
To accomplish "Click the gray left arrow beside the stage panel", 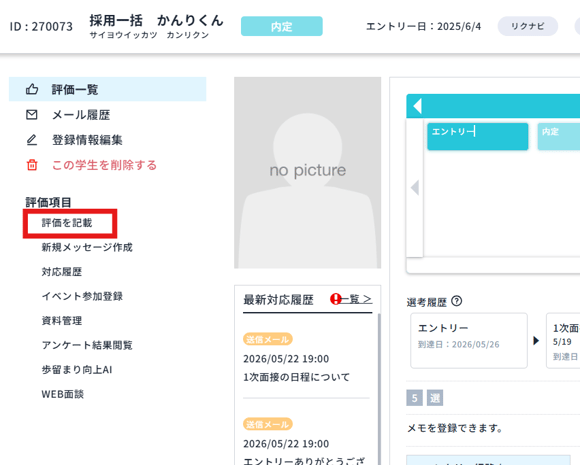I will [415, 188].
